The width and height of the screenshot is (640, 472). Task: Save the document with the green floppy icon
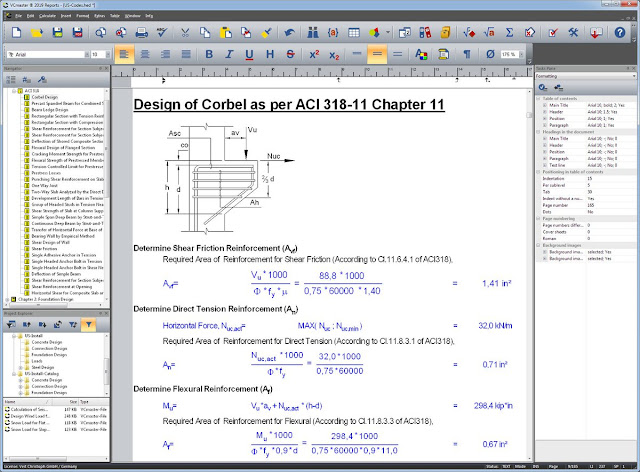point(58,32)
